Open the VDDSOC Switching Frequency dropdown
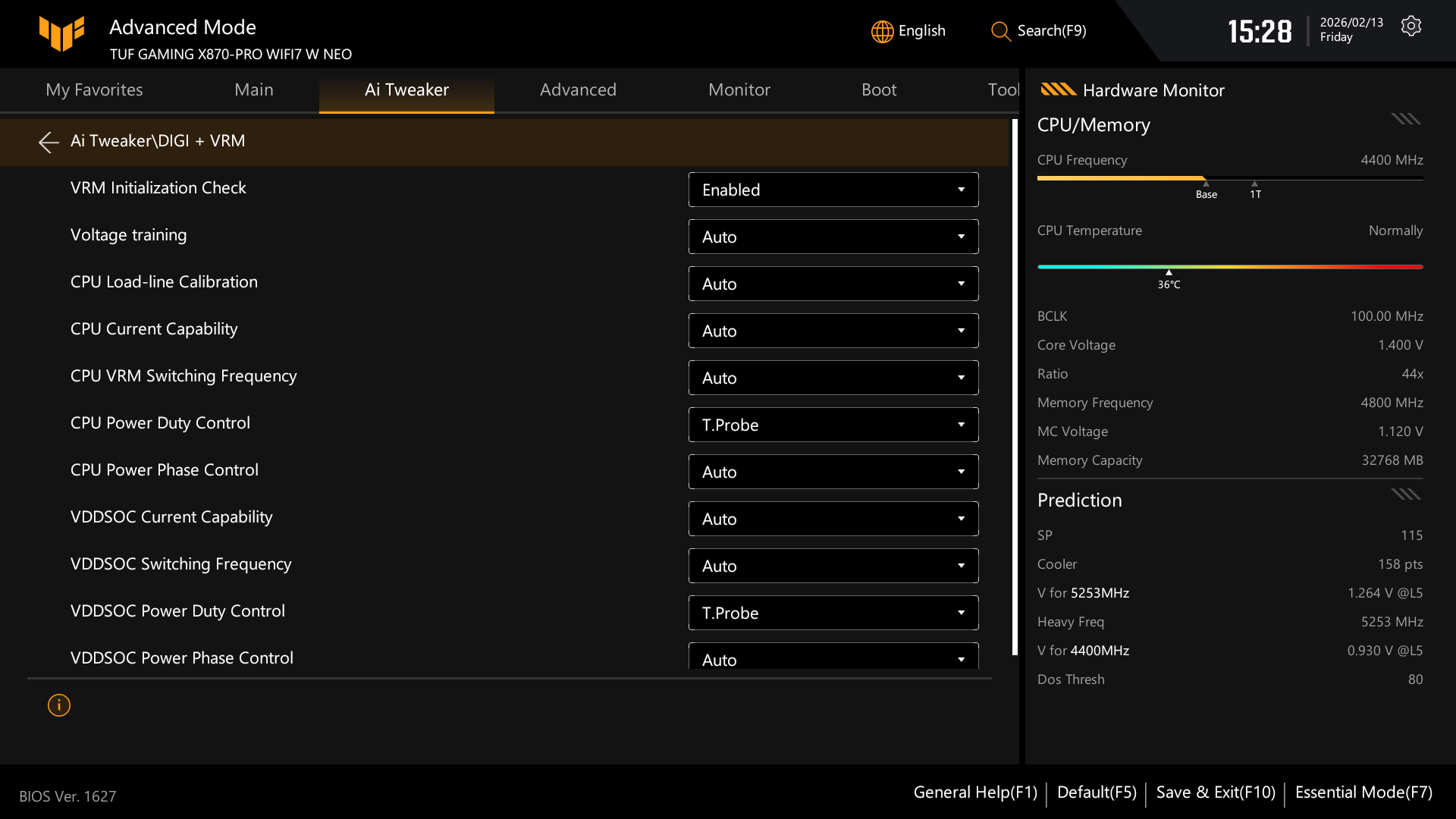The width and height of the screenshot is (1456, 819). click(x=833, y=565)
